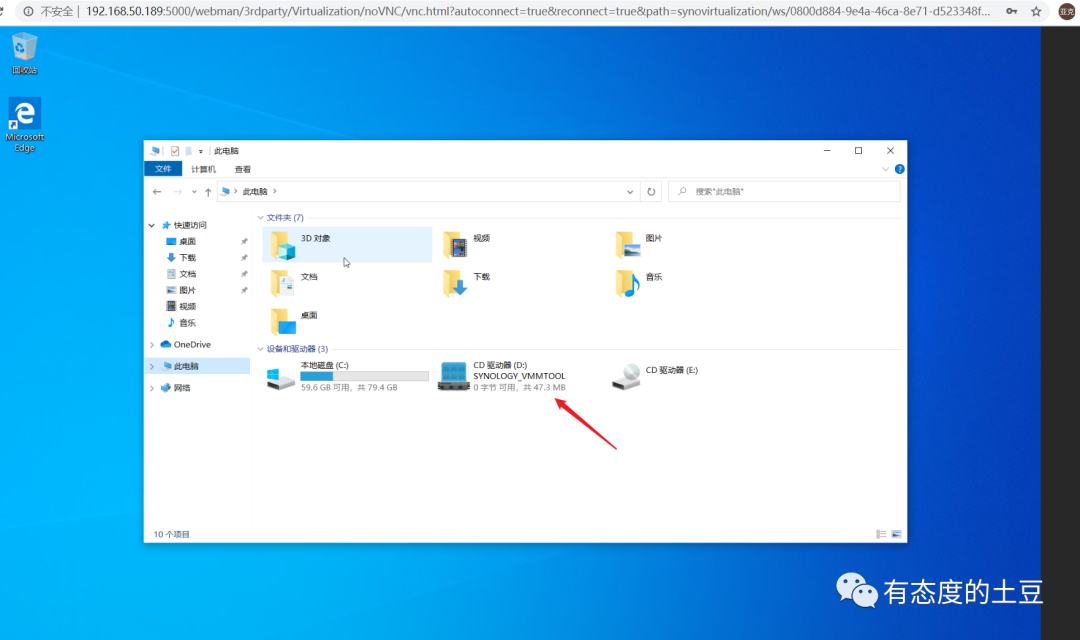This screenshot has height=640, width=1080.
Task: Expand the 网络 tree node arrow
Action: coord(152,388)
